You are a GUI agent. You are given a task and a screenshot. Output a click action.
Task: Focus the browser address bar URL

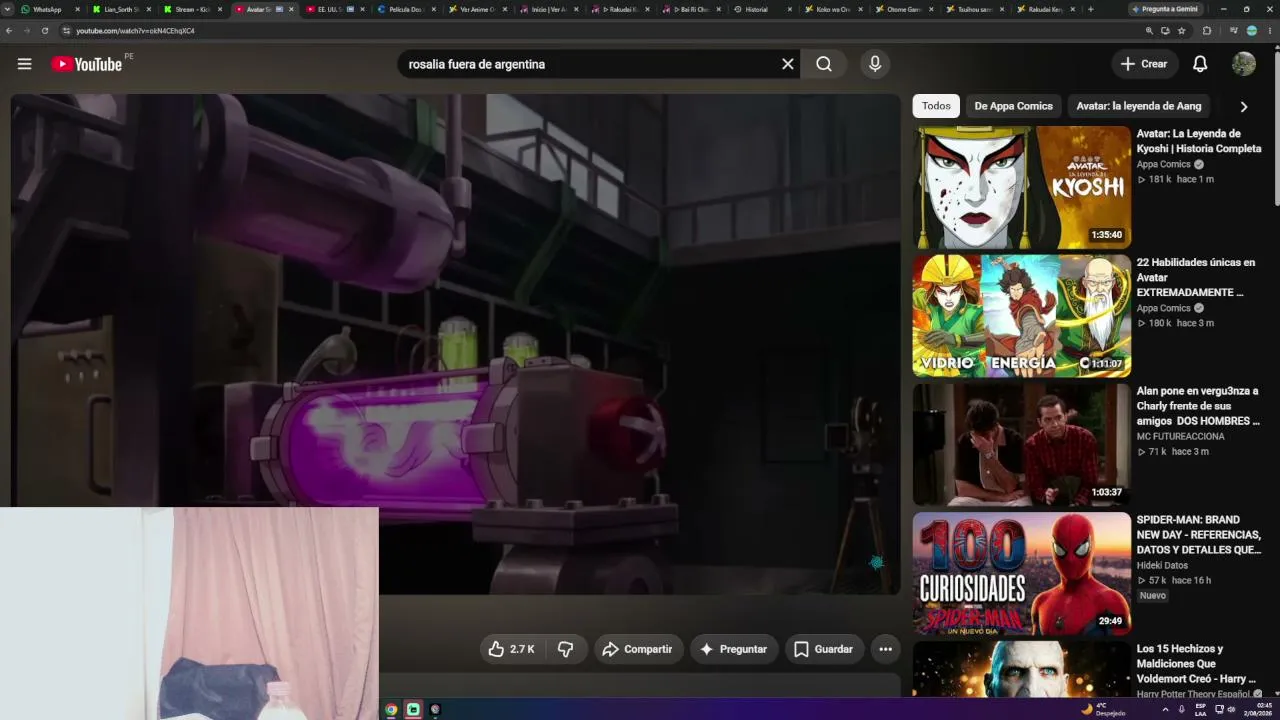point(135,31)
